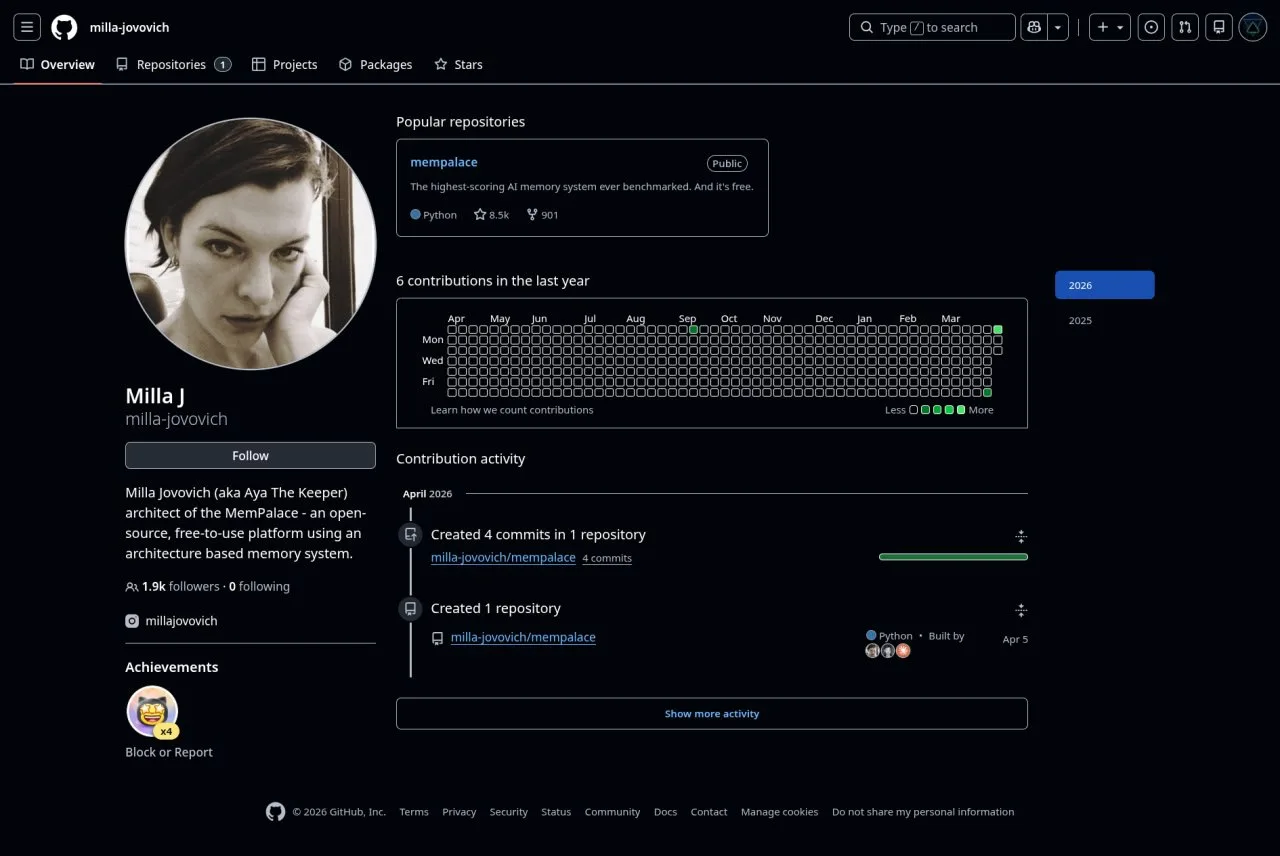Click Manage cookies in footer
Image resolution: width=1280 pixels, height=856 pixels.
point(779,812)
